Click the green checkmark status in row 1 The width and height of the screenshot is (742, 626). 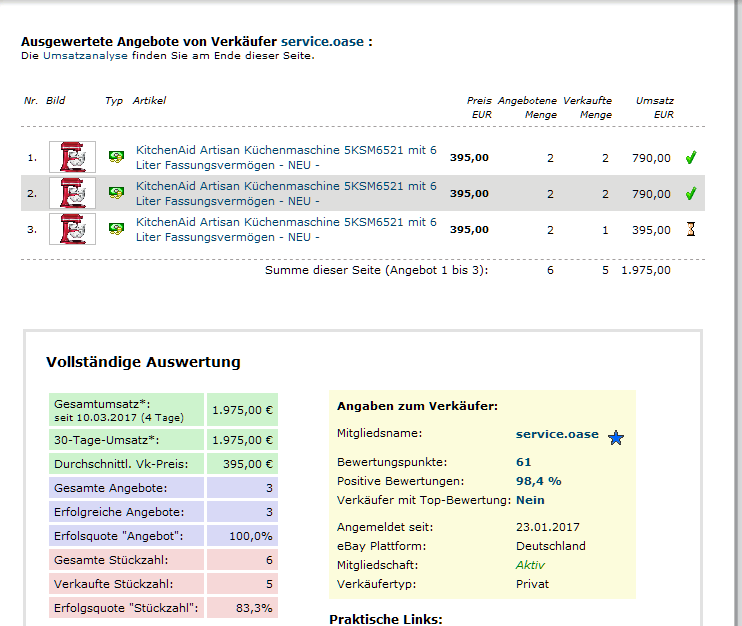(x=690, y=158)
